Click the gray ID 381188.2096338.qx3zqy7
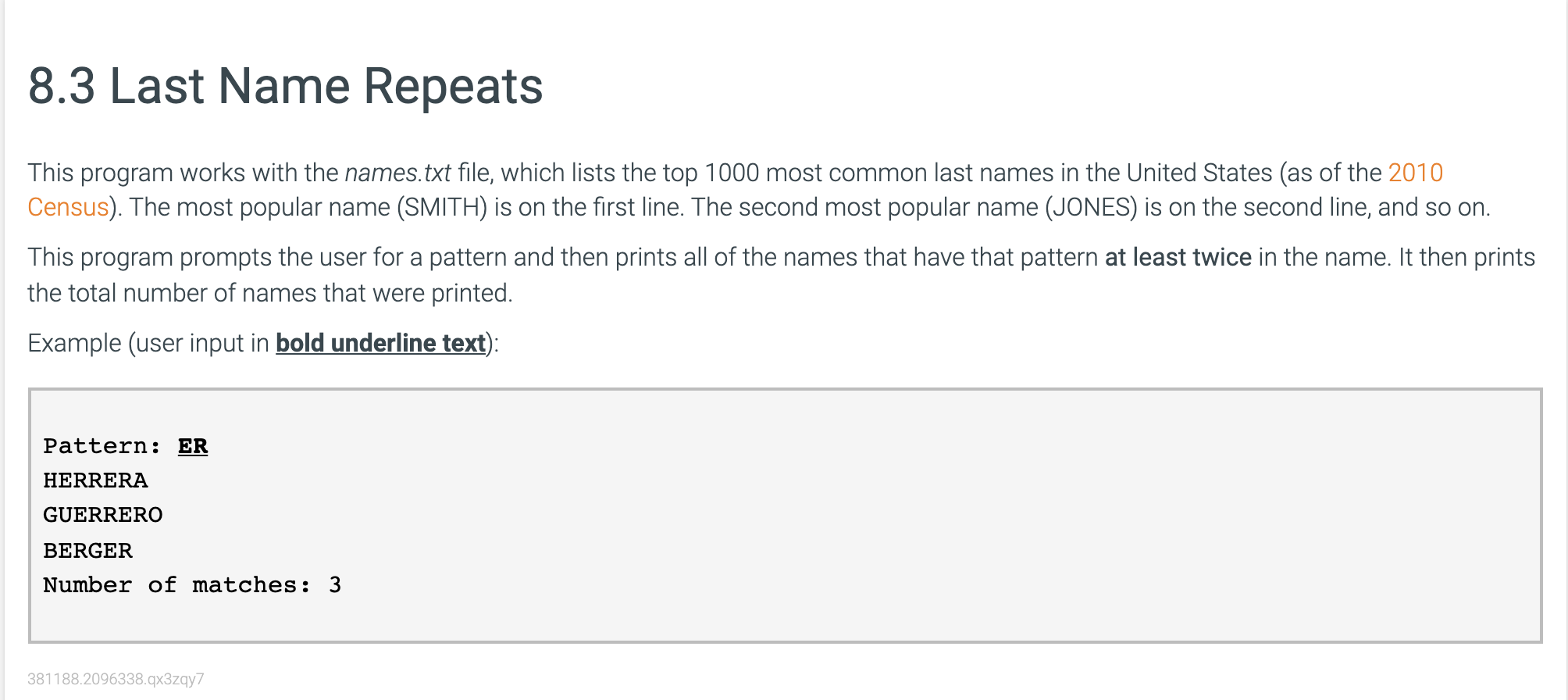Image resolution: width=1568 pixels, height=700 pixels. tap(116, 679)
